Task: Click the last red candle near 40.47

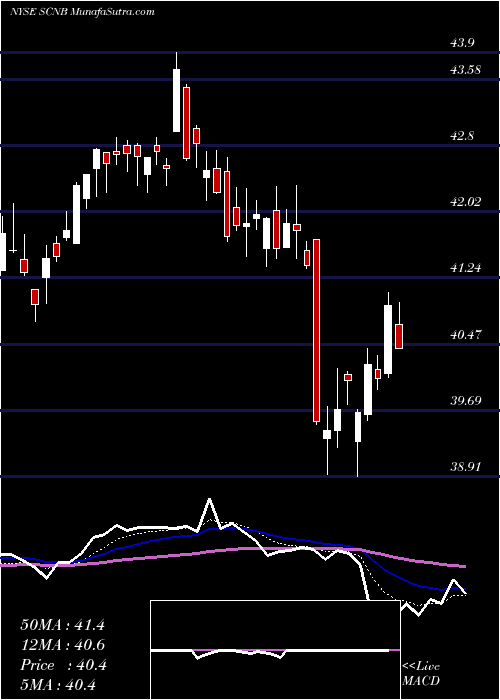Action: tap(399, 336)
